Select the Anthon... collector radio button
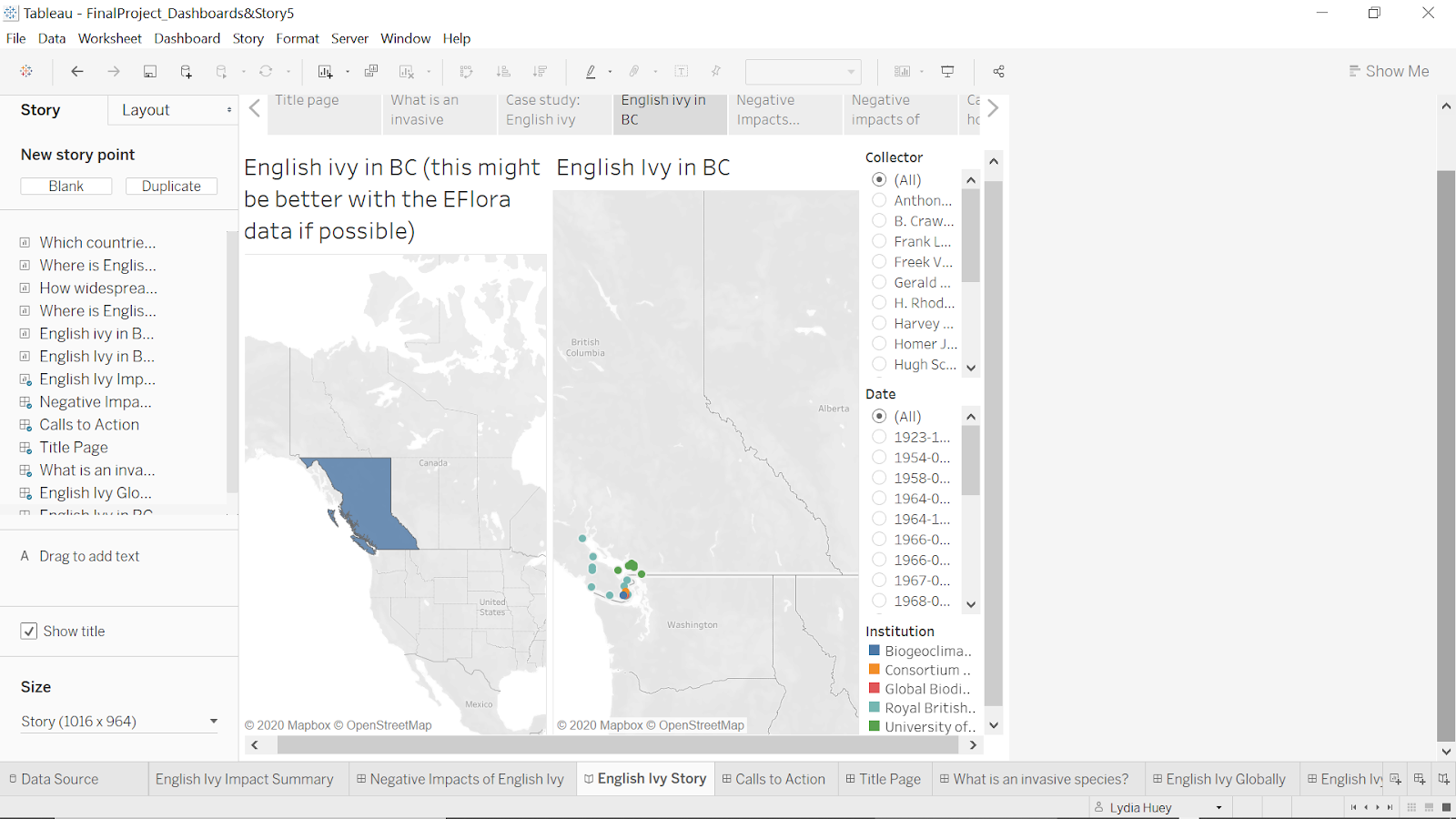Screen dimensions: 1456x819 pos(879,200)
